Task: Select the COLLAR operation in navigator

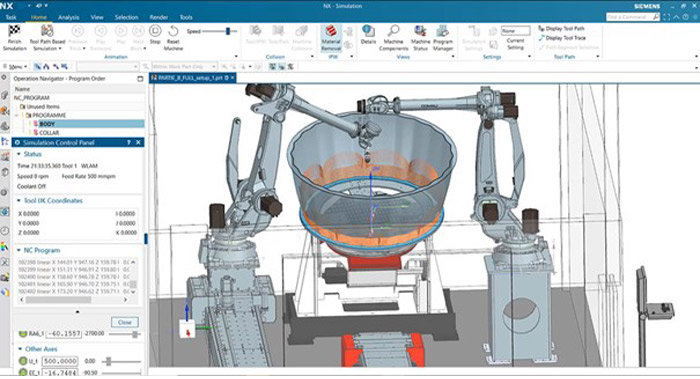Action: [49, 133]
